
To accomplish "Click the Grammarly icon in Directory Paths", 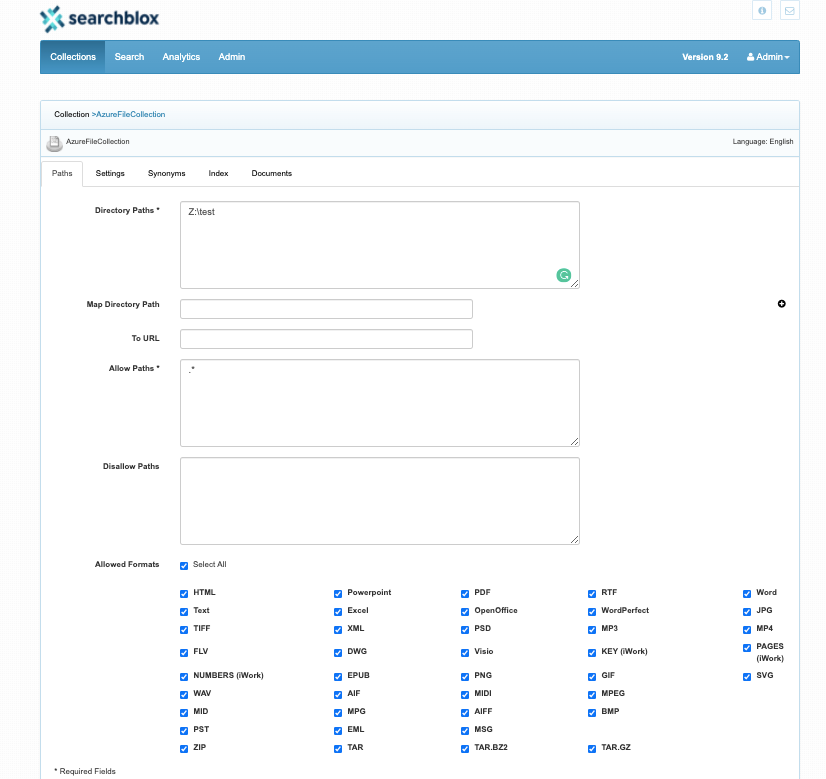I will 564,275.
